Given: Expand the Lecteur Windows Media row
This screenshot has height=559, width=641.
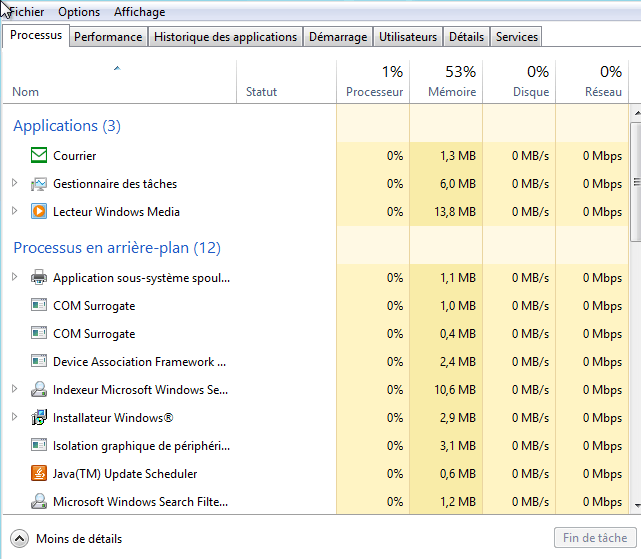Looking at the screenshot, I should [x=15, y=211].
